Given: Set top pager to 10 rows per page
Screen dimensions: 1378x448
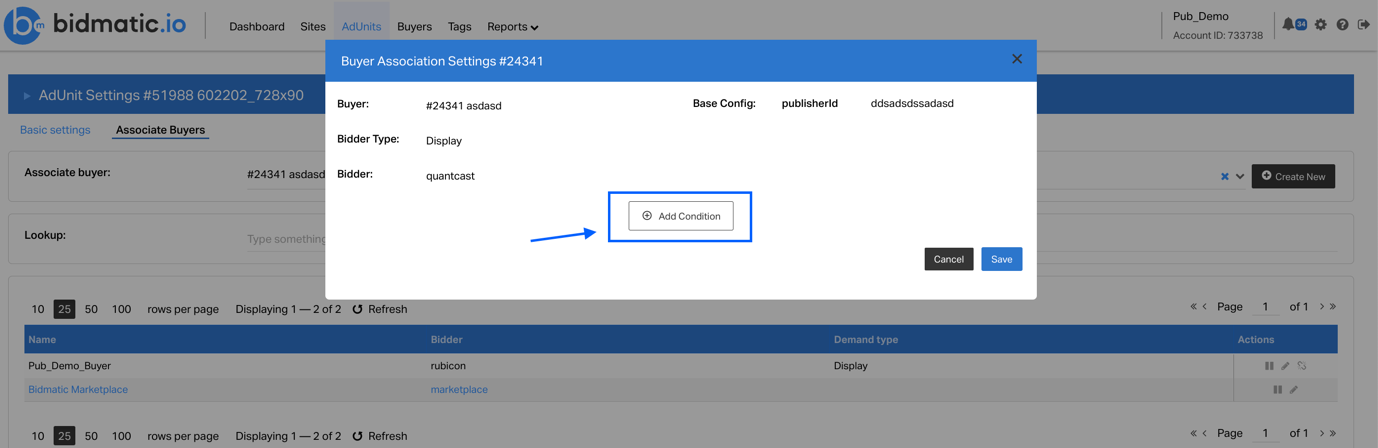Looking at the screenshot, I should [x=38, y=309].
